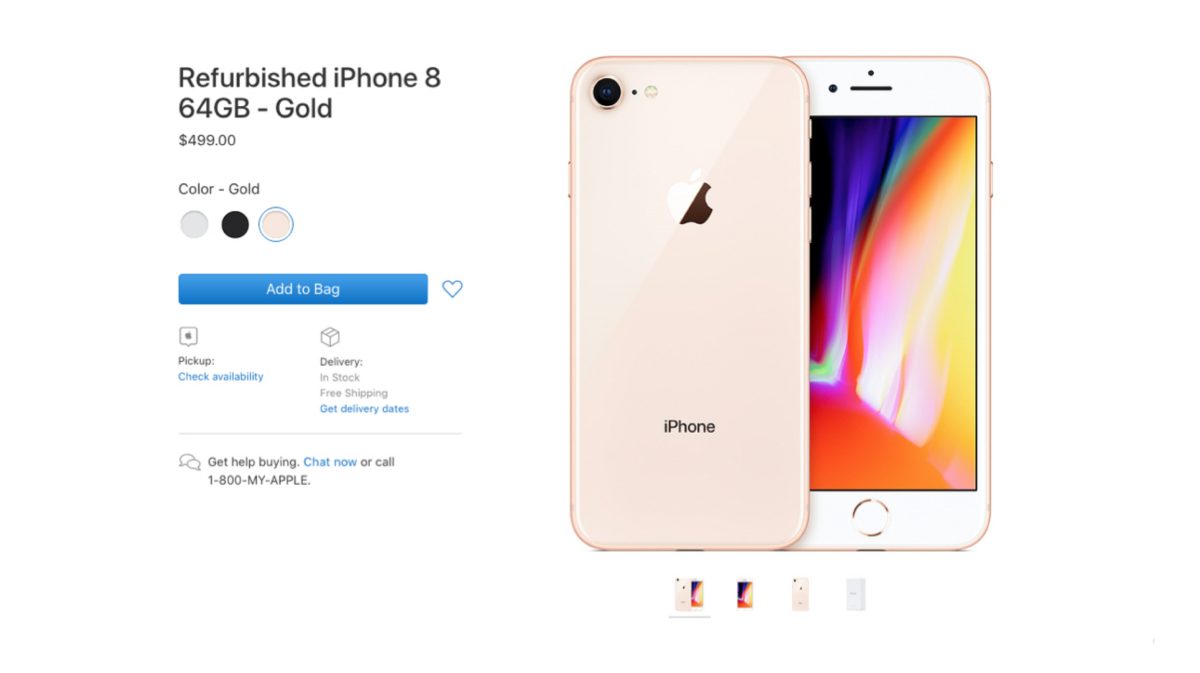Start a chat via Chat now link

330,462
